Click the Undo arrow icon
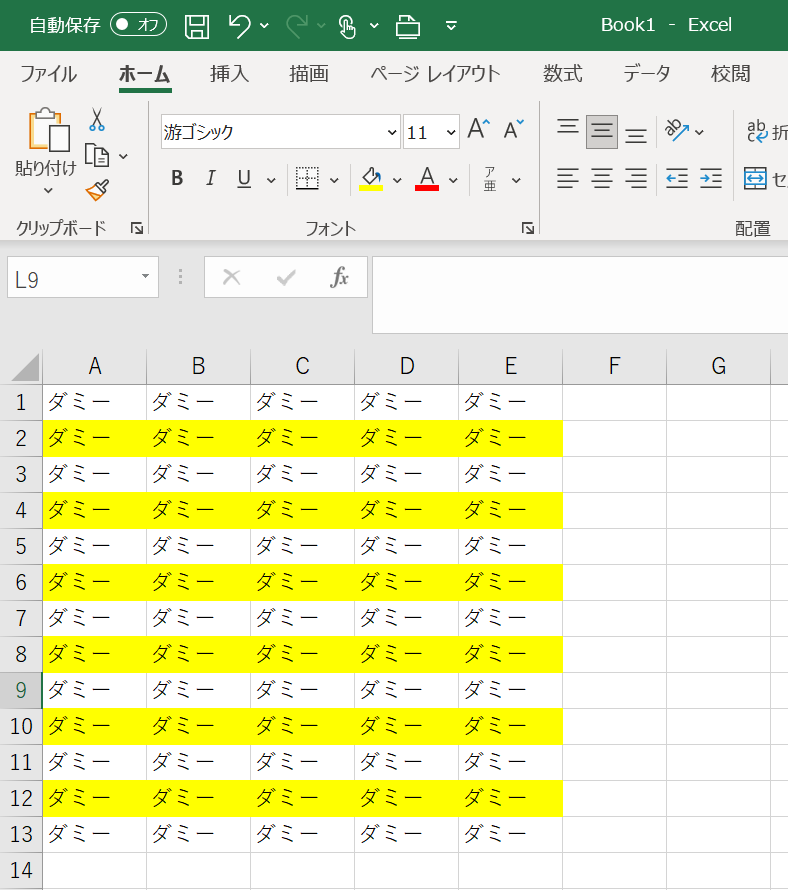 tap(239, 25)
